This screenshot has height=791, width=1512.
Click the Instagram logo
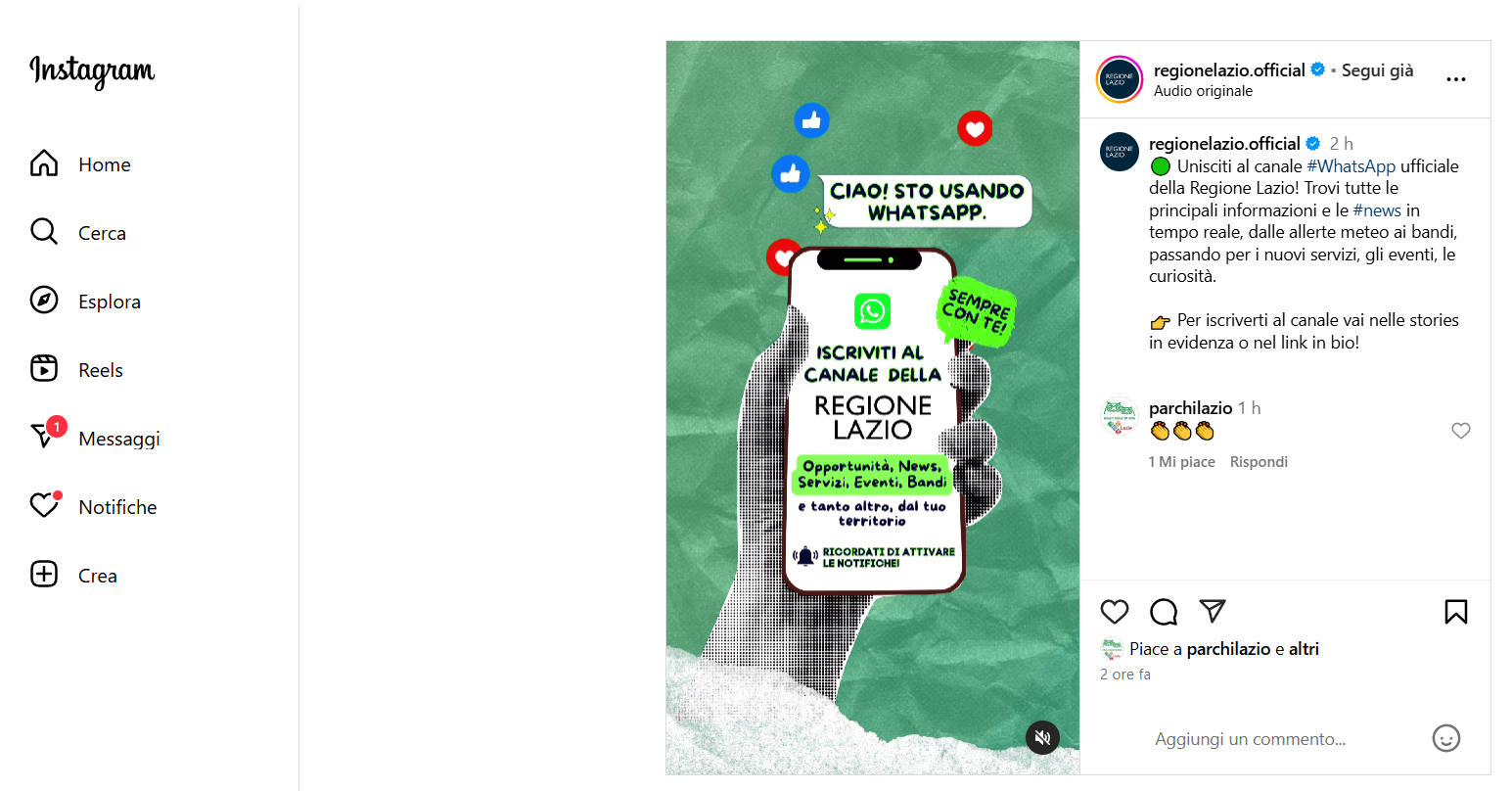tap(92, 70)
